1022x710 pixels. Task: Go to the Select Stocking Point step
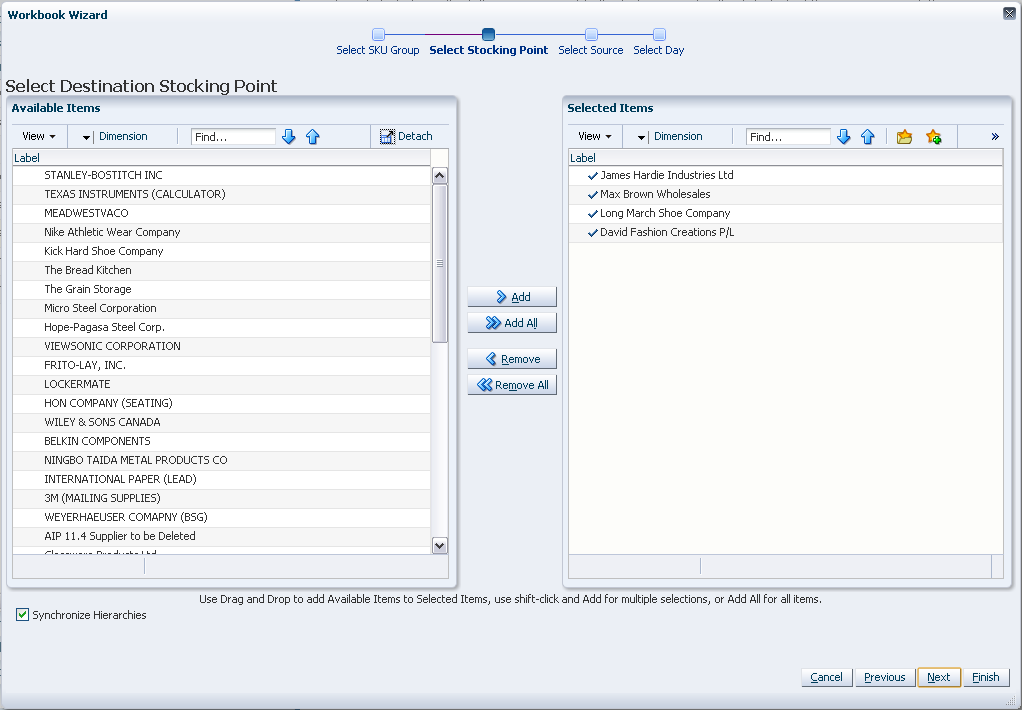point(488,42)
